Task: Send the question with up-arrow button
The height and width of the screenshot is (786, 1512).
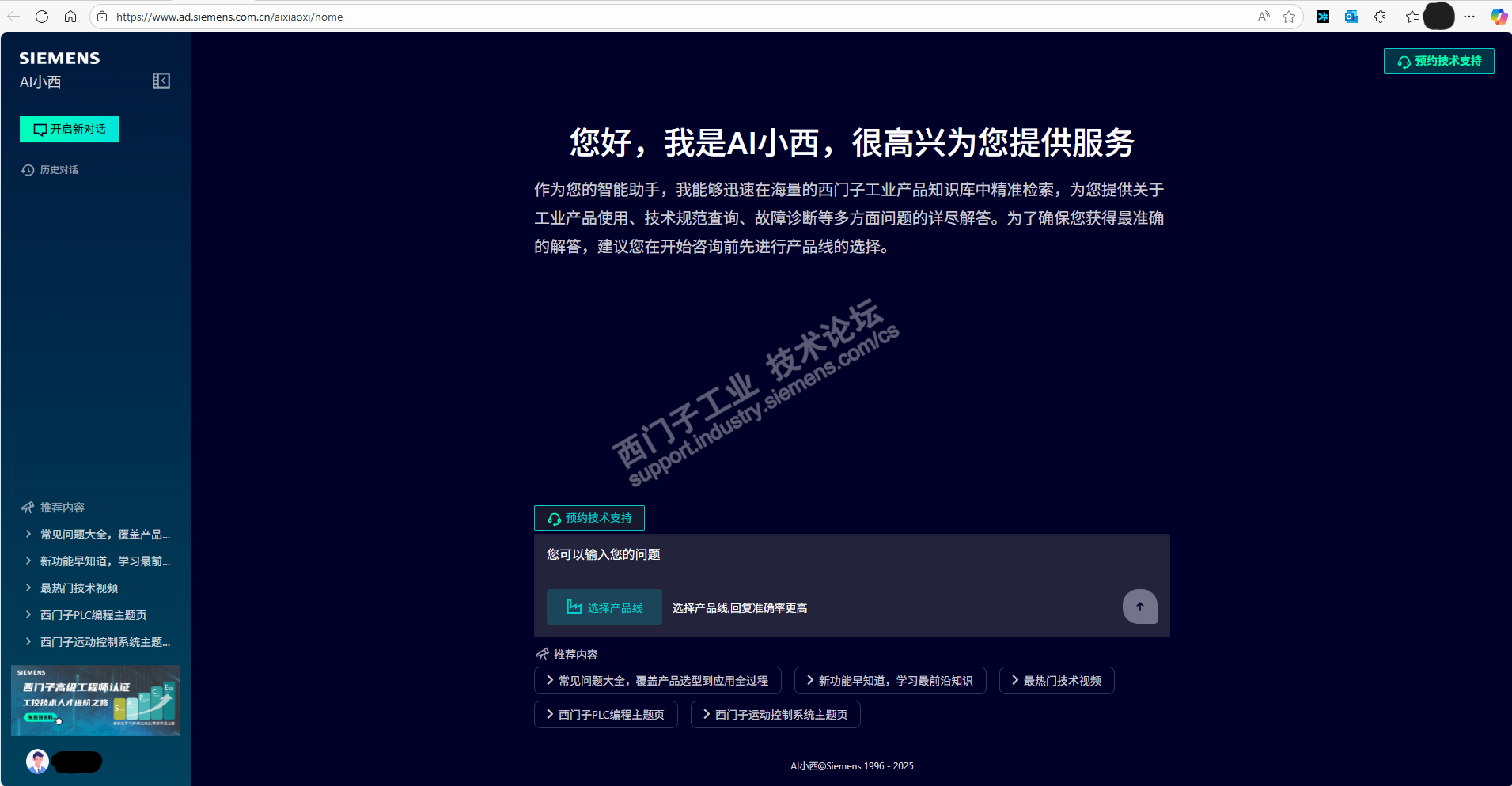Action: (1140, 607)
